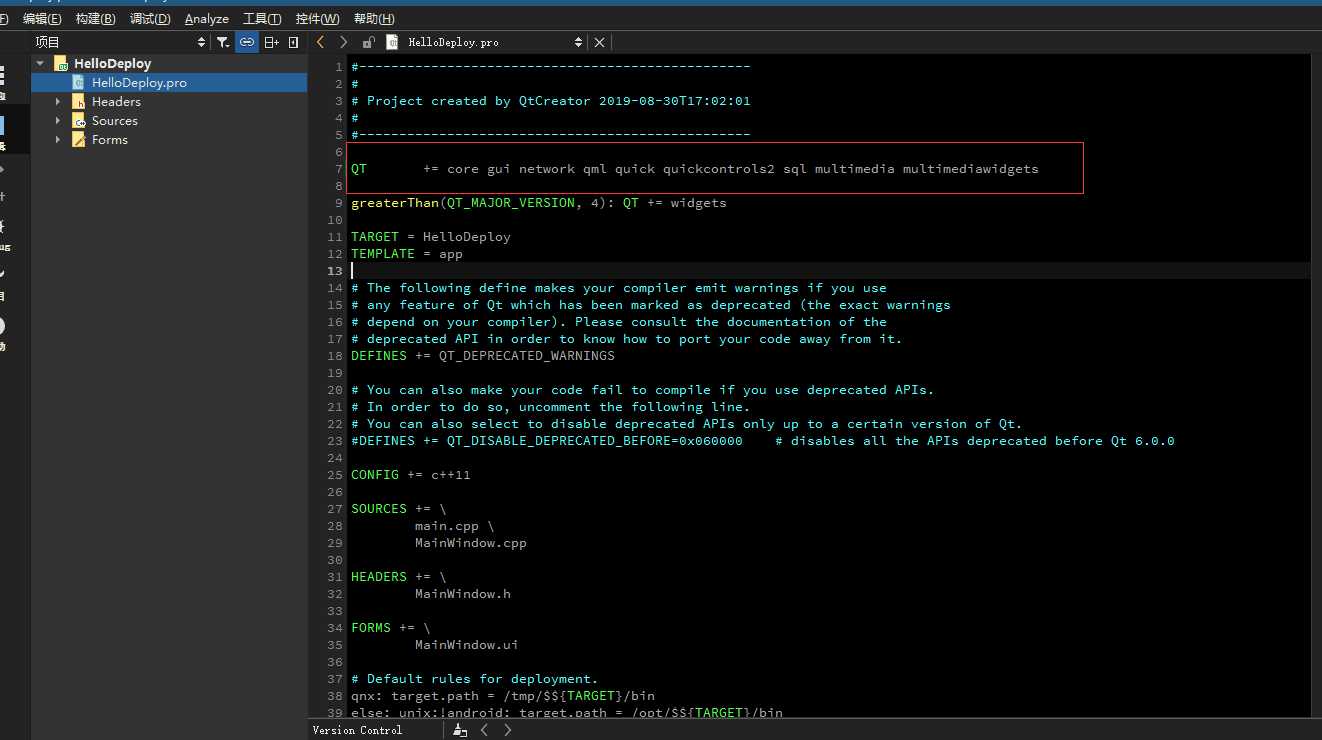
Task: Open the 编辑(E) menu
Action: tap(42, 19)
